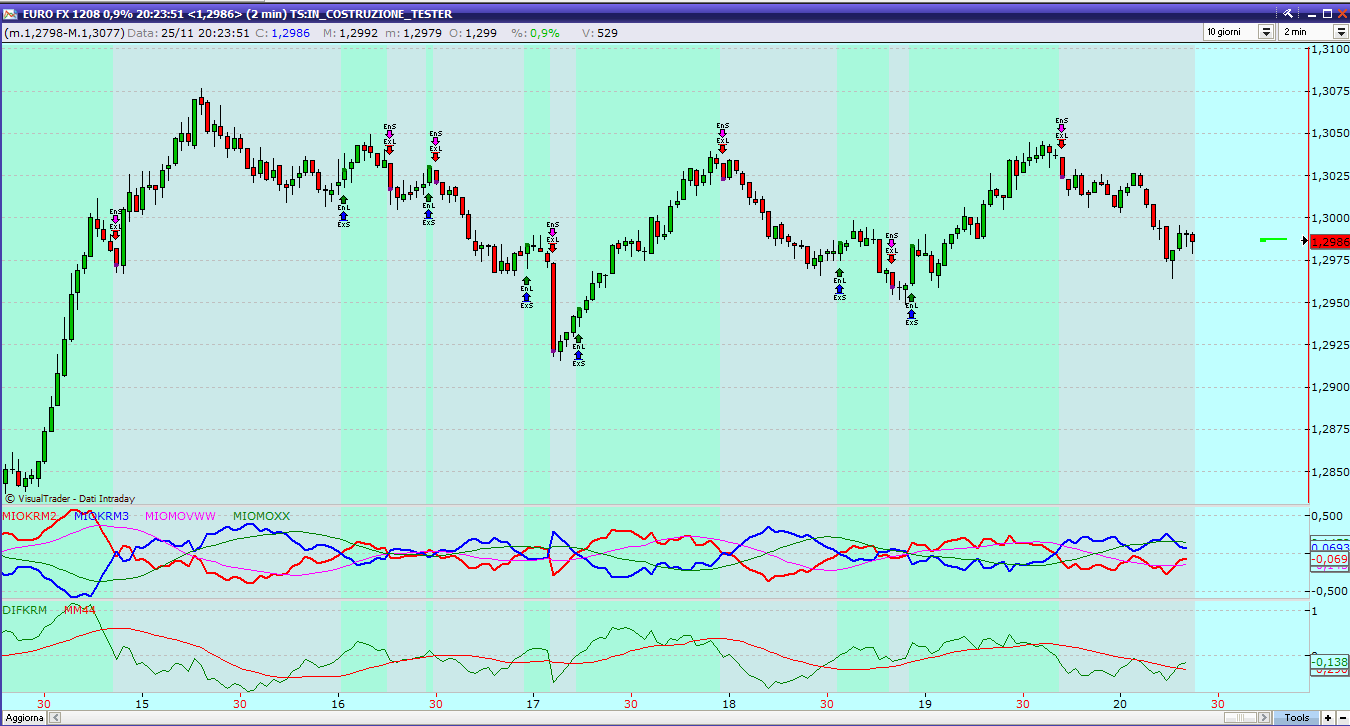The width and height of the screenshot is (1350, 726).
Task: Zoom in with the plus button
Action: point(1327,718)
